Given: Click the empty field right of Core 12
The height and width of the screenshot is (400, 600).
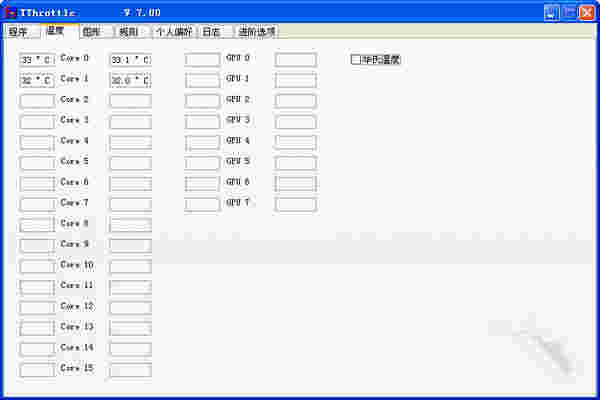Looking at the screenshot, I should 130,308.
